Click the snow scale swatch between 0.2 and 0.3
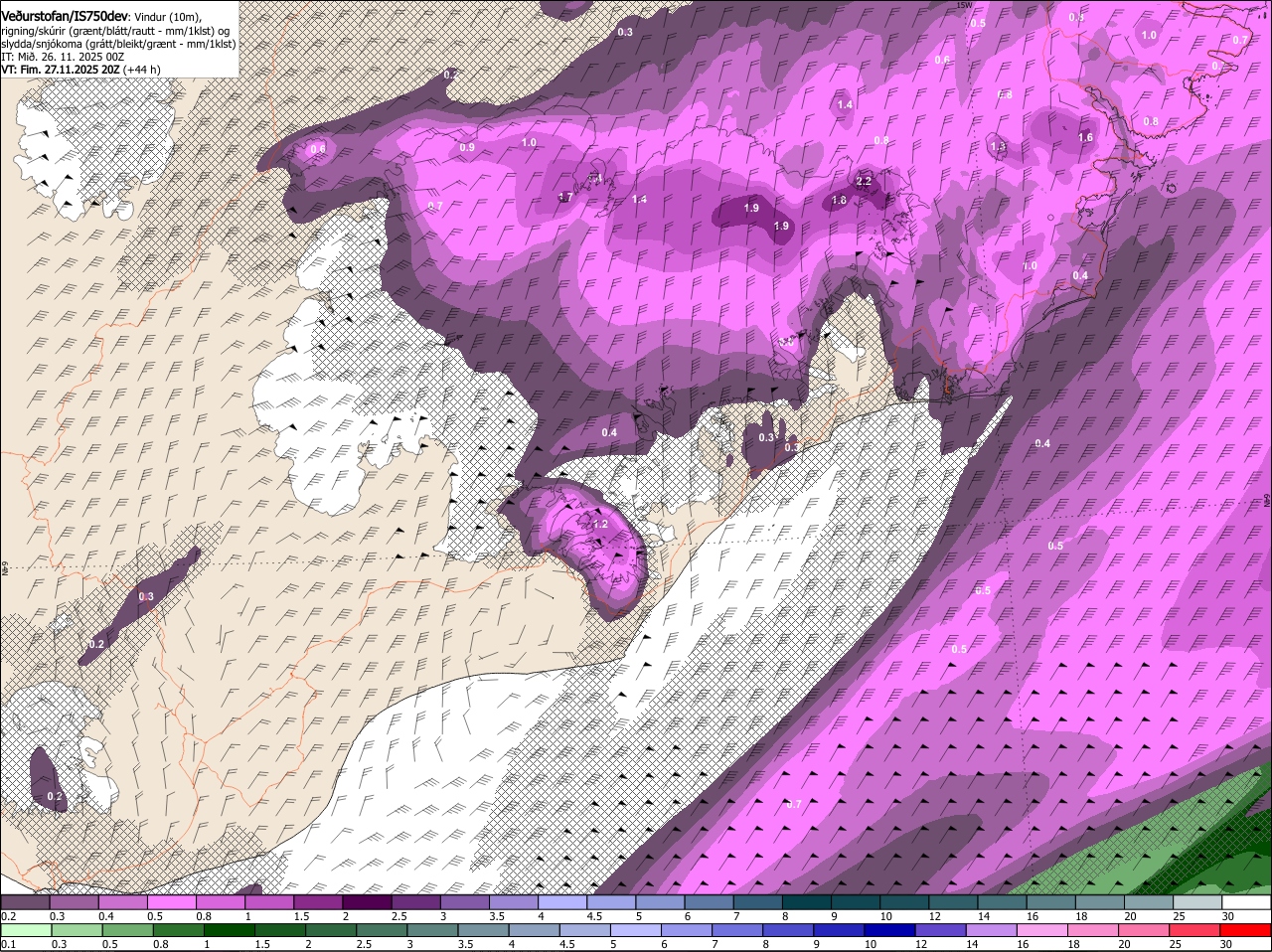The image size is (1272, 952). pos(25,902)
